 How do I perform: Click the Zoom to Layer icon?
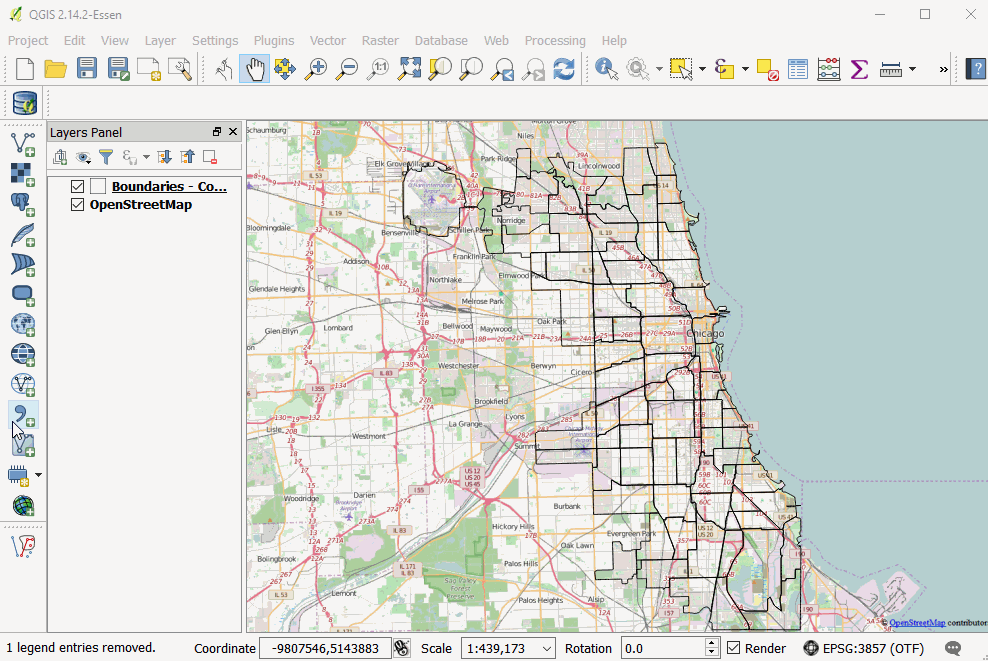[x=471, y=69]
